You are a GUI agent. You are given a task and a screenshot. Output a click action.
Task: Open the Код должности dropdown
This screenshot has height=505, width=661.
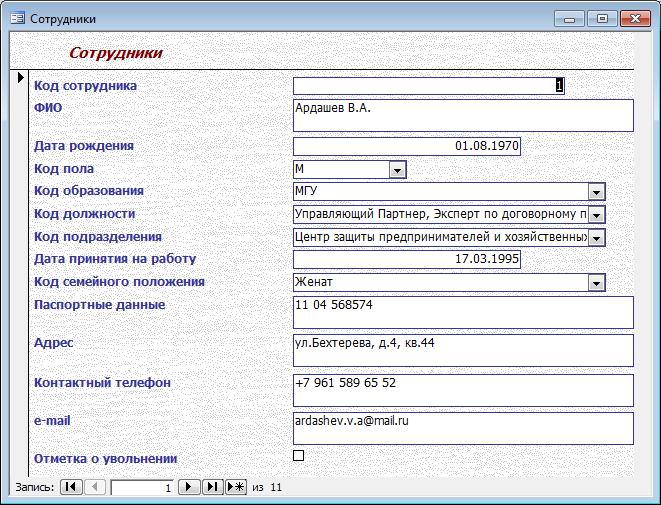[x=597, y=214]
